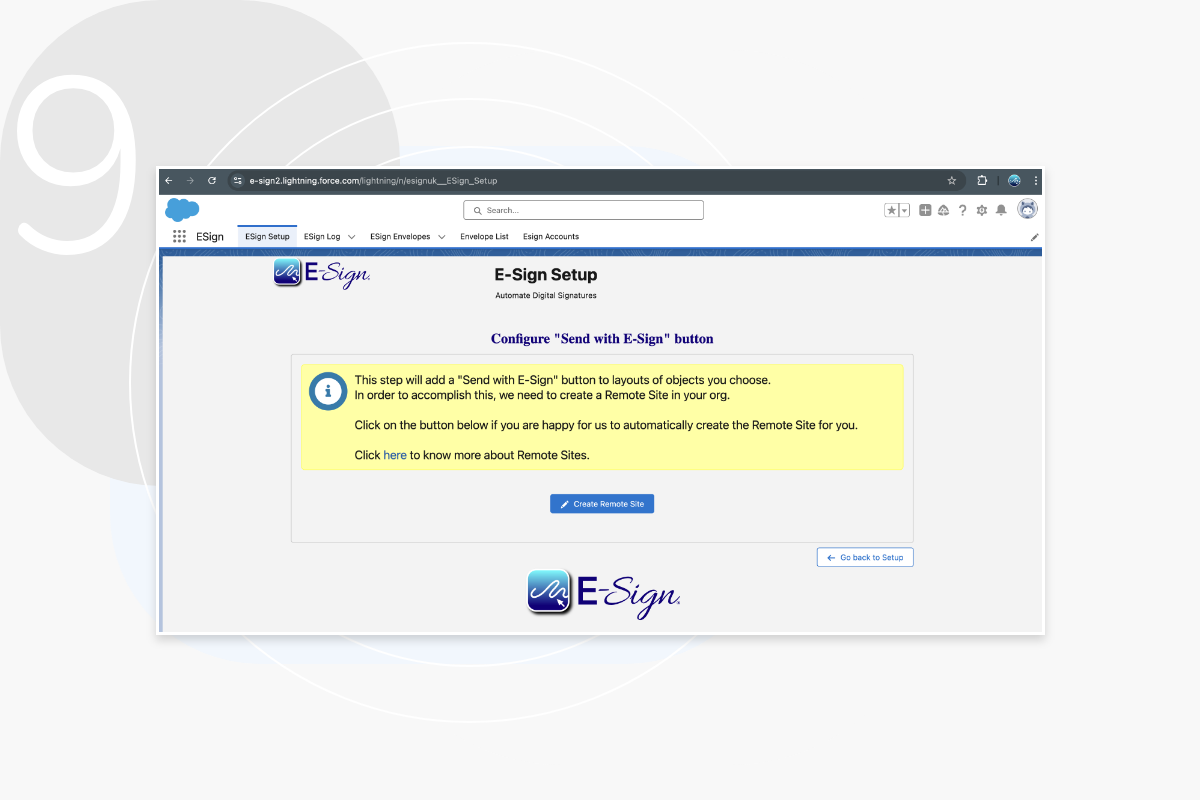Click the Salesforce global search box
This screenshot has width=1200, height=800.
(x=583, y=210)
